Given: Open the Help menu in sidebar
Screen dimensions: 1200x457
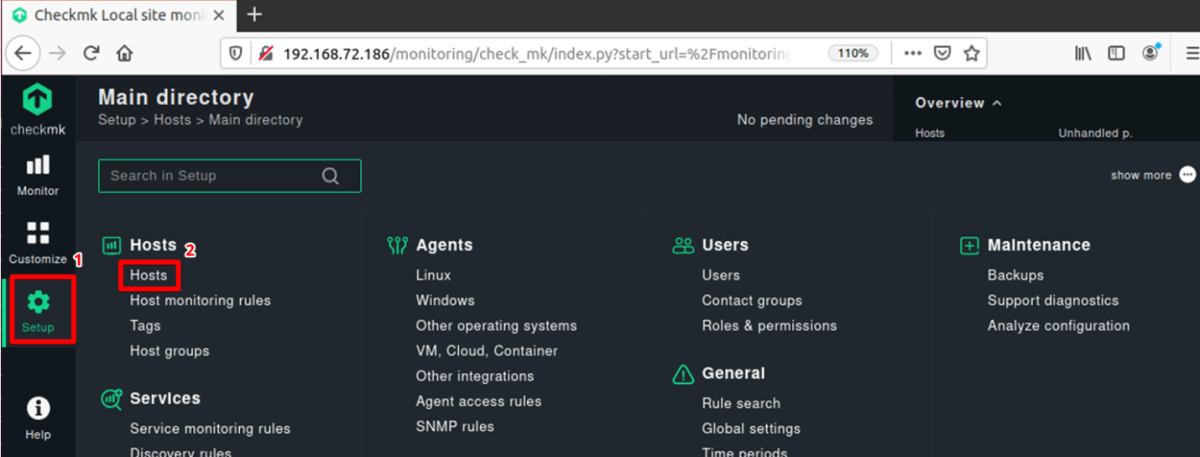Looking at the screenshot, I should click(37, 418).
